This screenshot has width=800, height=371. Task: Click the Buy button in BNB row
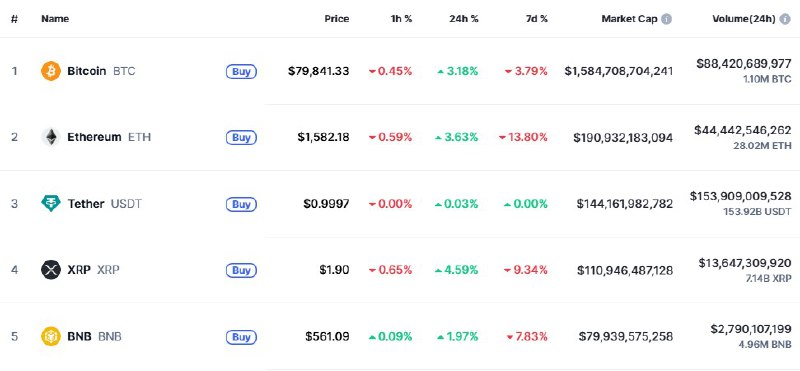pos(241,337)
